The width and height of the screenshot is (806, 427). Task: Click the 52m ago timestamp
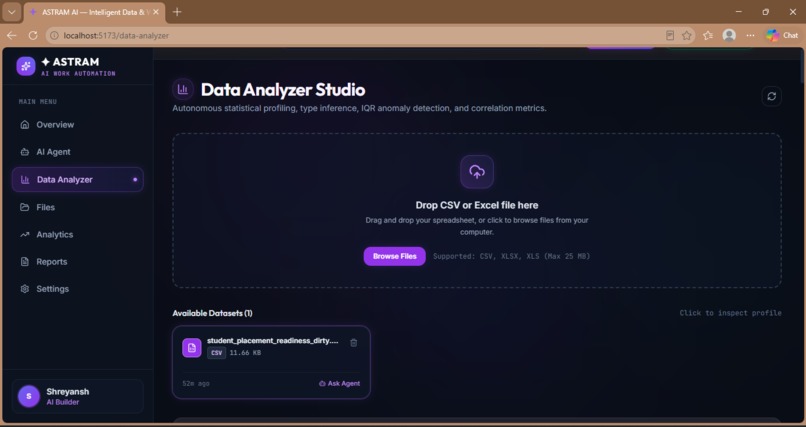196,384
